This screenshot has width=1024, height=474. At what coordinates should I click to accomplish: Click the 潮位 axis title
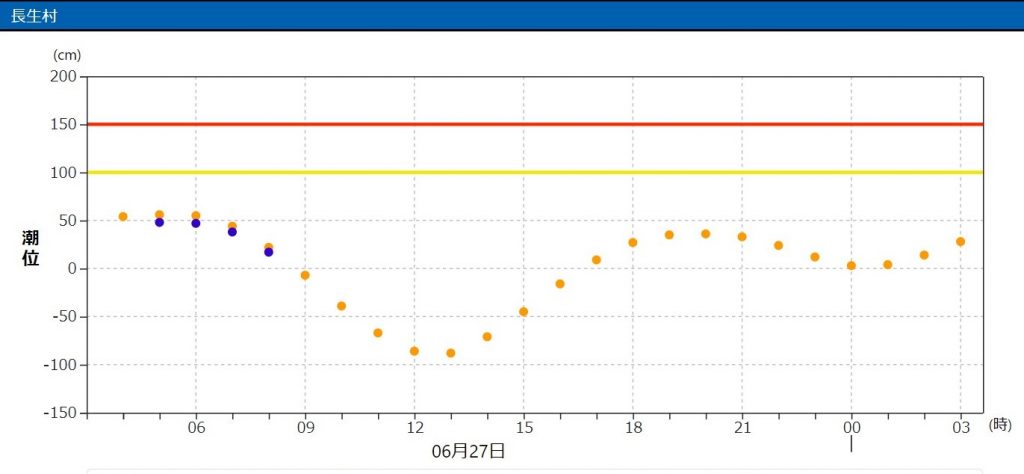point(30,248)
